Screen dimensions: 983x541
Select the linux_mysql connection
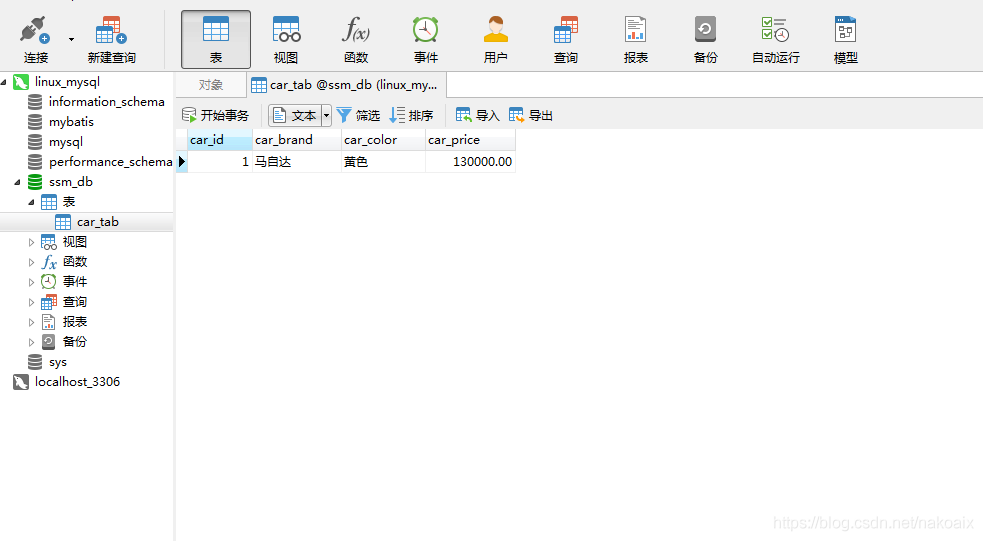point(67,82)
